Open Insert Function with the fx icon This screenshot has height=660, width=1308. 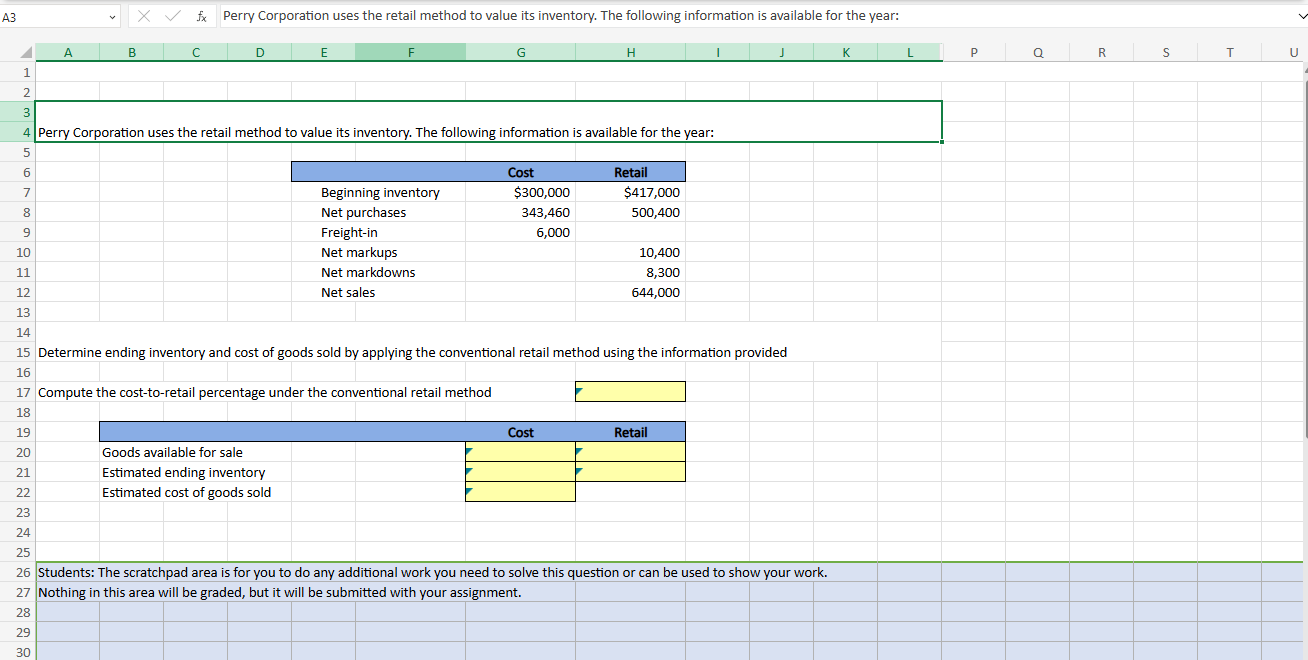point(201,16)
